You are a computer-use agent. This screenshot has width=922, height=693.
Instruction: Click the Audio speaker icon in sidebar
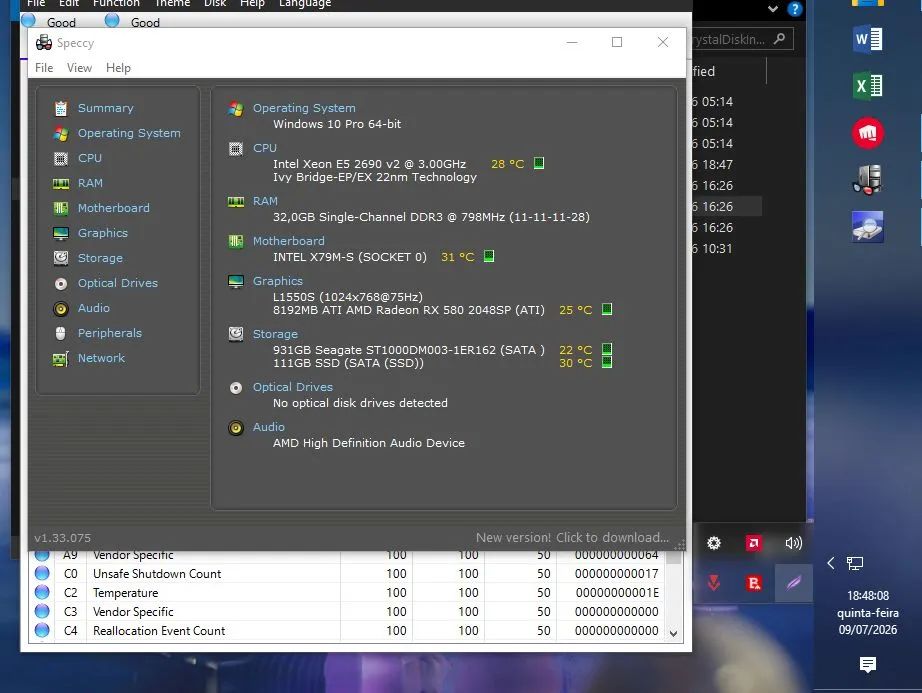(61, 308)
